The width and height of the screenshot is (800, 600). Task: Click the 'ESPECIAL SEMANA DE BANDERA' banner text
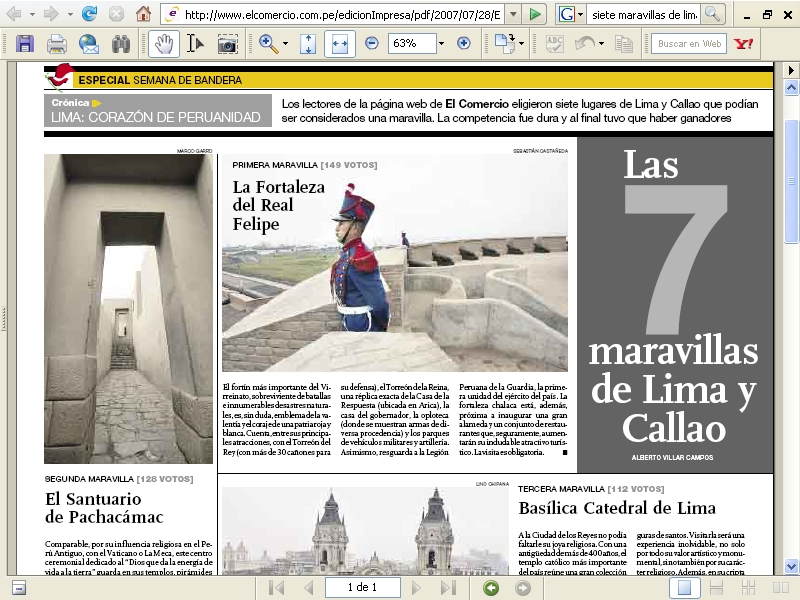pyautogui.click(x=160, y=80)
